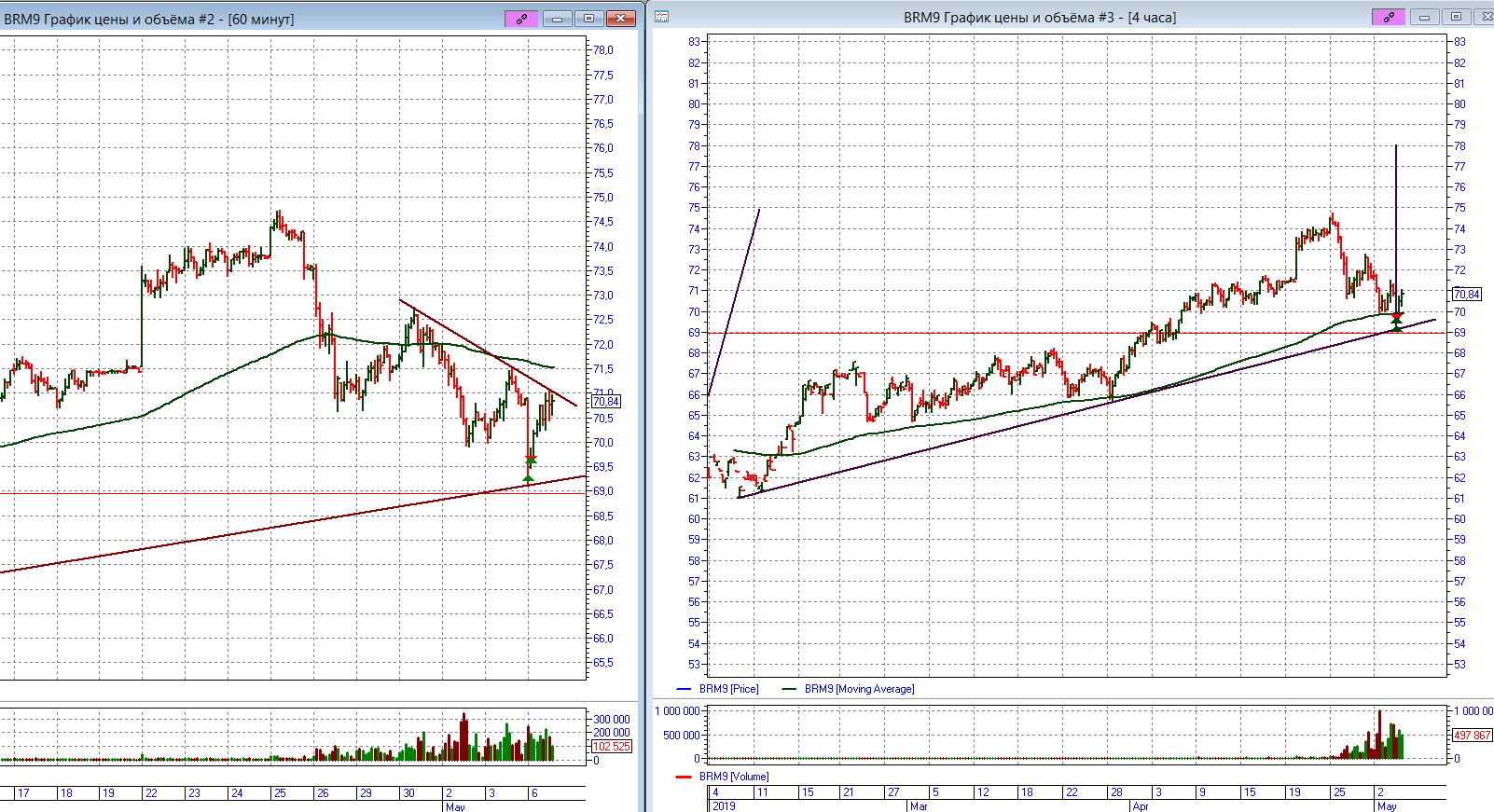Click the BRM9 [Volume] legend label

(x=734, y=776)
